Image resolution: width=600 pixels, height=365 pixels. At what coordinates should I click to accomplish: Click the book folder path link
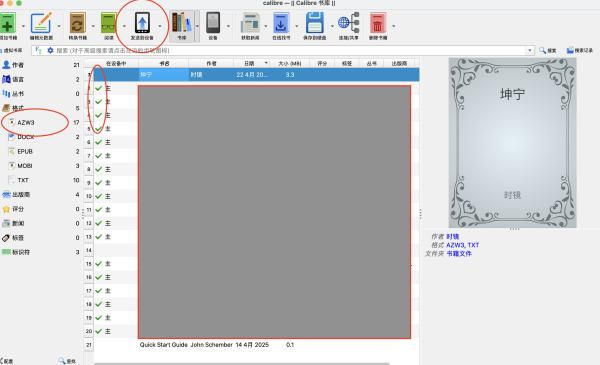click(459, 253)
